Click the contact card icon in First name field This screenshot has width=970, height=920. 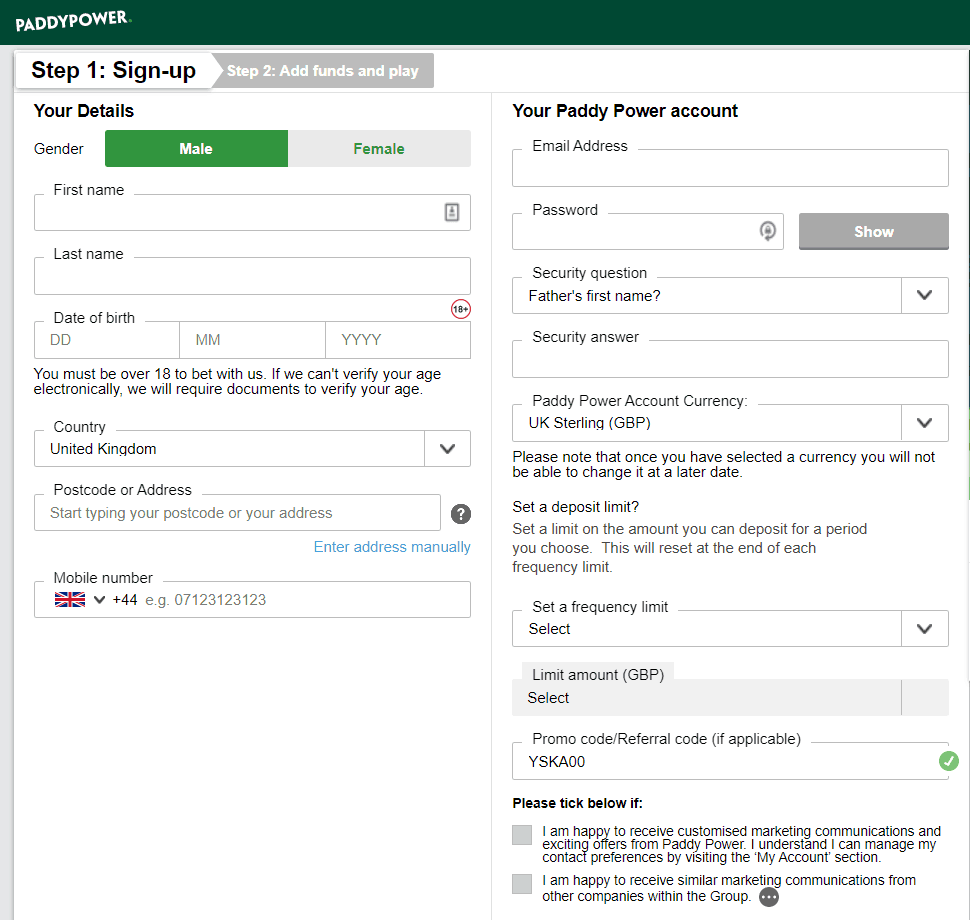click(x=452, y=212)
